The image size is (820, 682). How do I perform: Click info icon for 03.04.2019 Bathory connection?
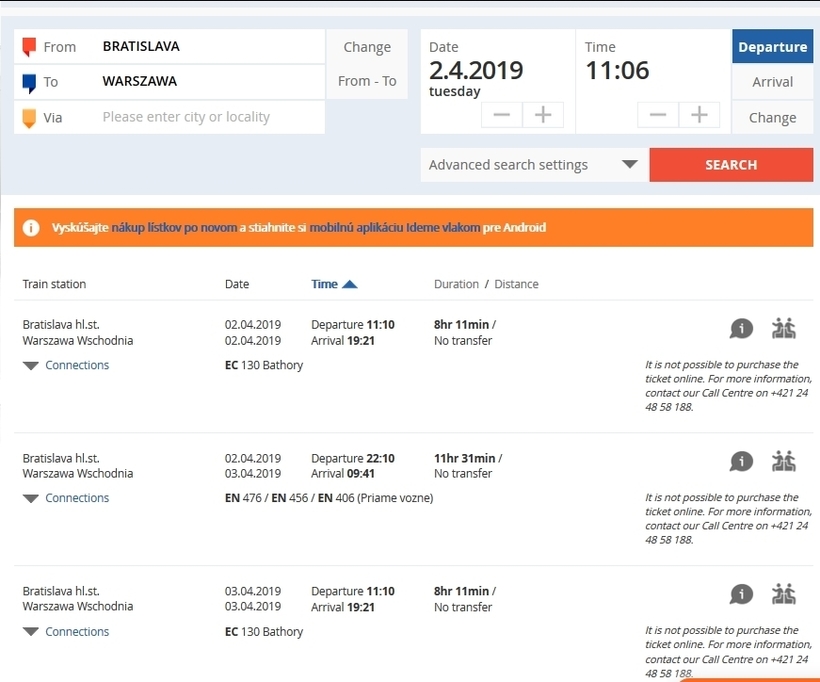[741, 595]
